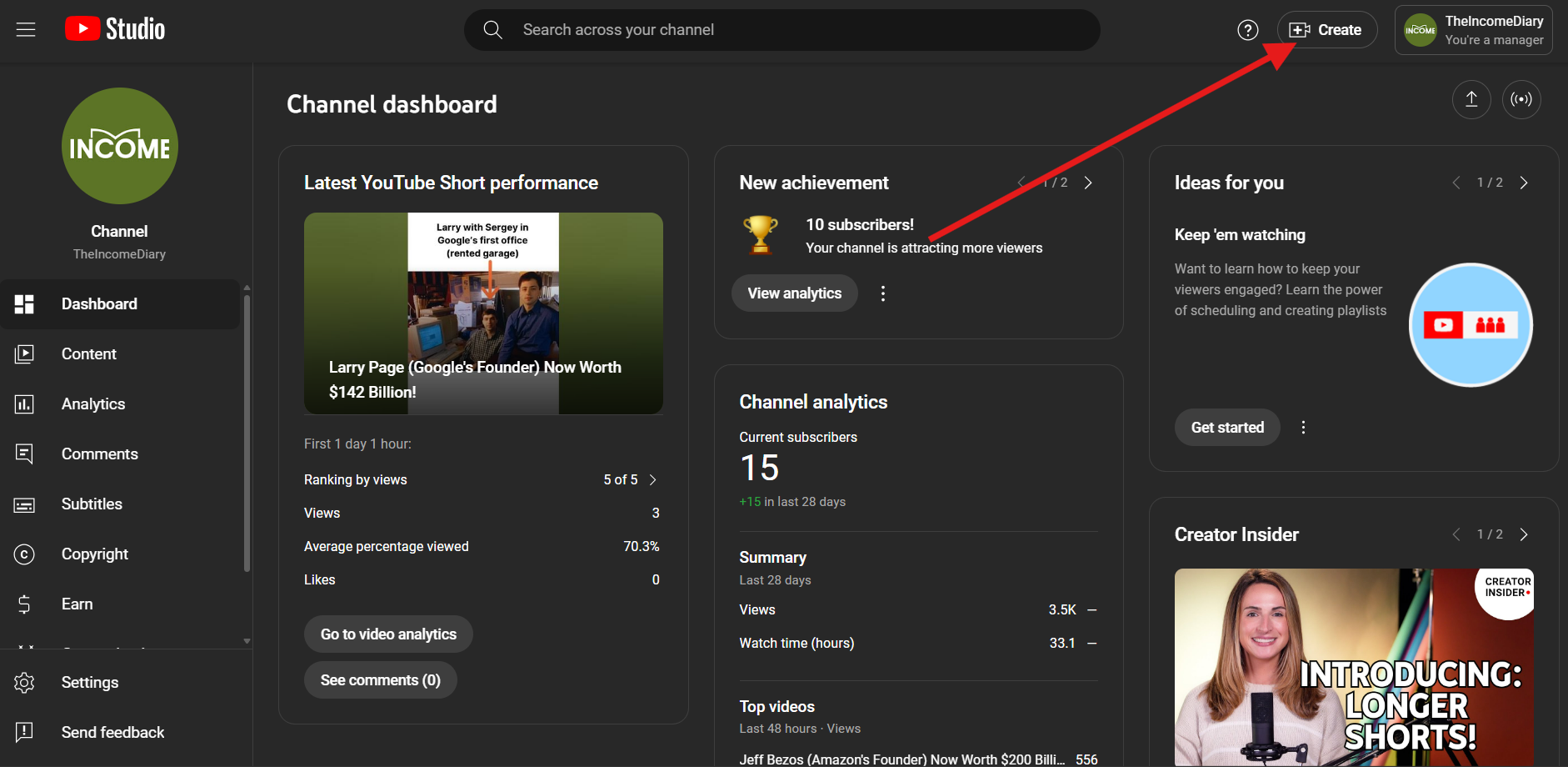Go to next Ideas for you card
This screenshot has width=1568, height=767.
point(1524,183)
